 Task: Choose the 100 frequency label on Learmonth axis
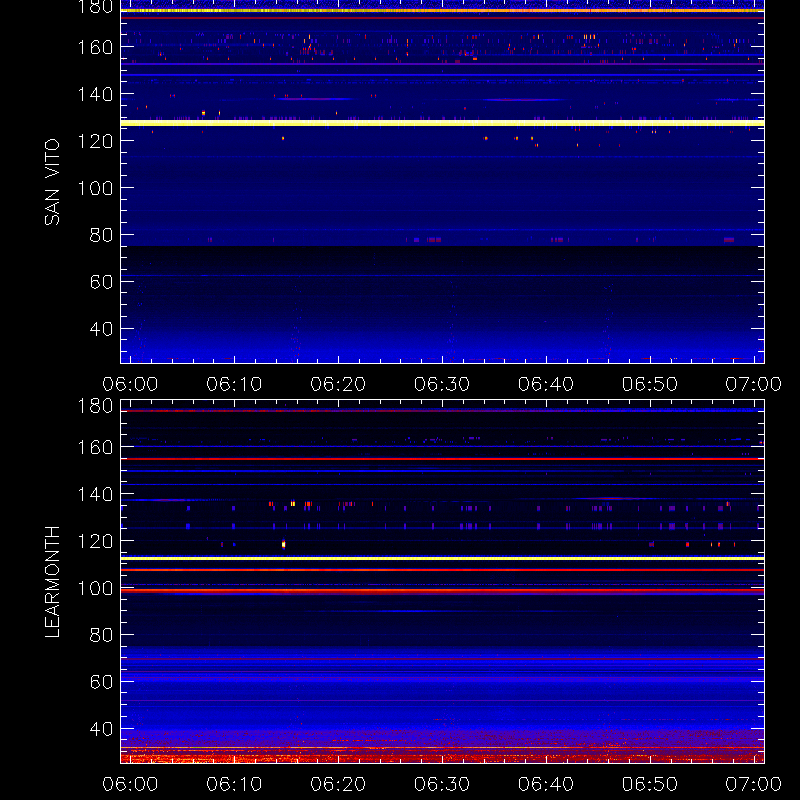[95, 588]
